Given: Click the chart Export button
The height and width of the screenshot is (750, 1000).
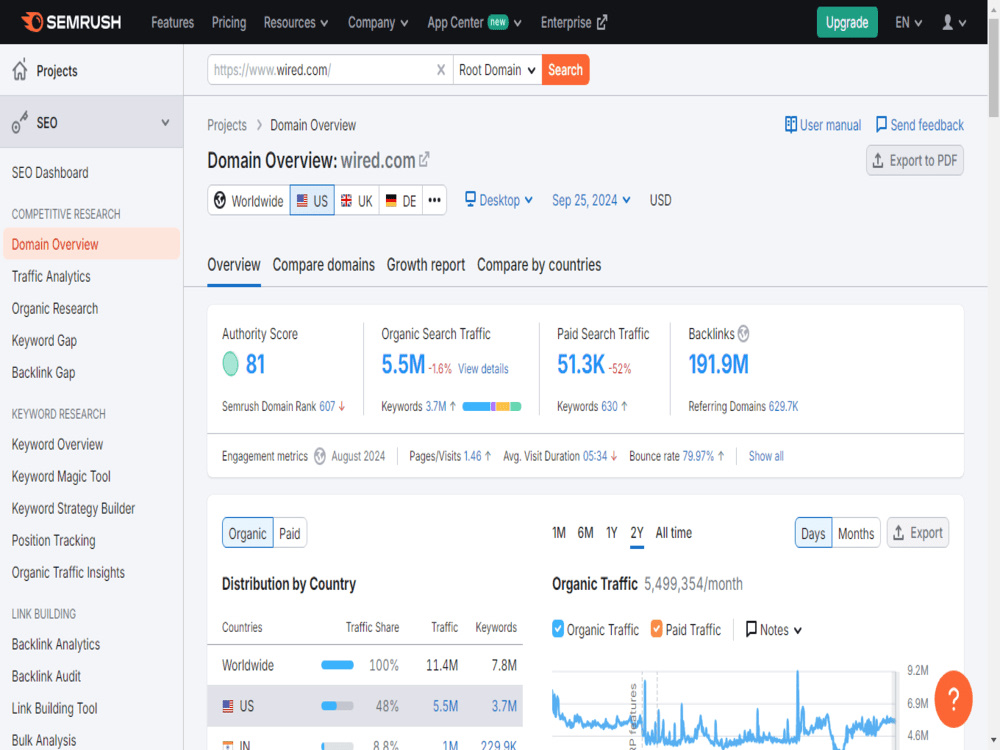Looking at the screenshot, I should 918,533.
